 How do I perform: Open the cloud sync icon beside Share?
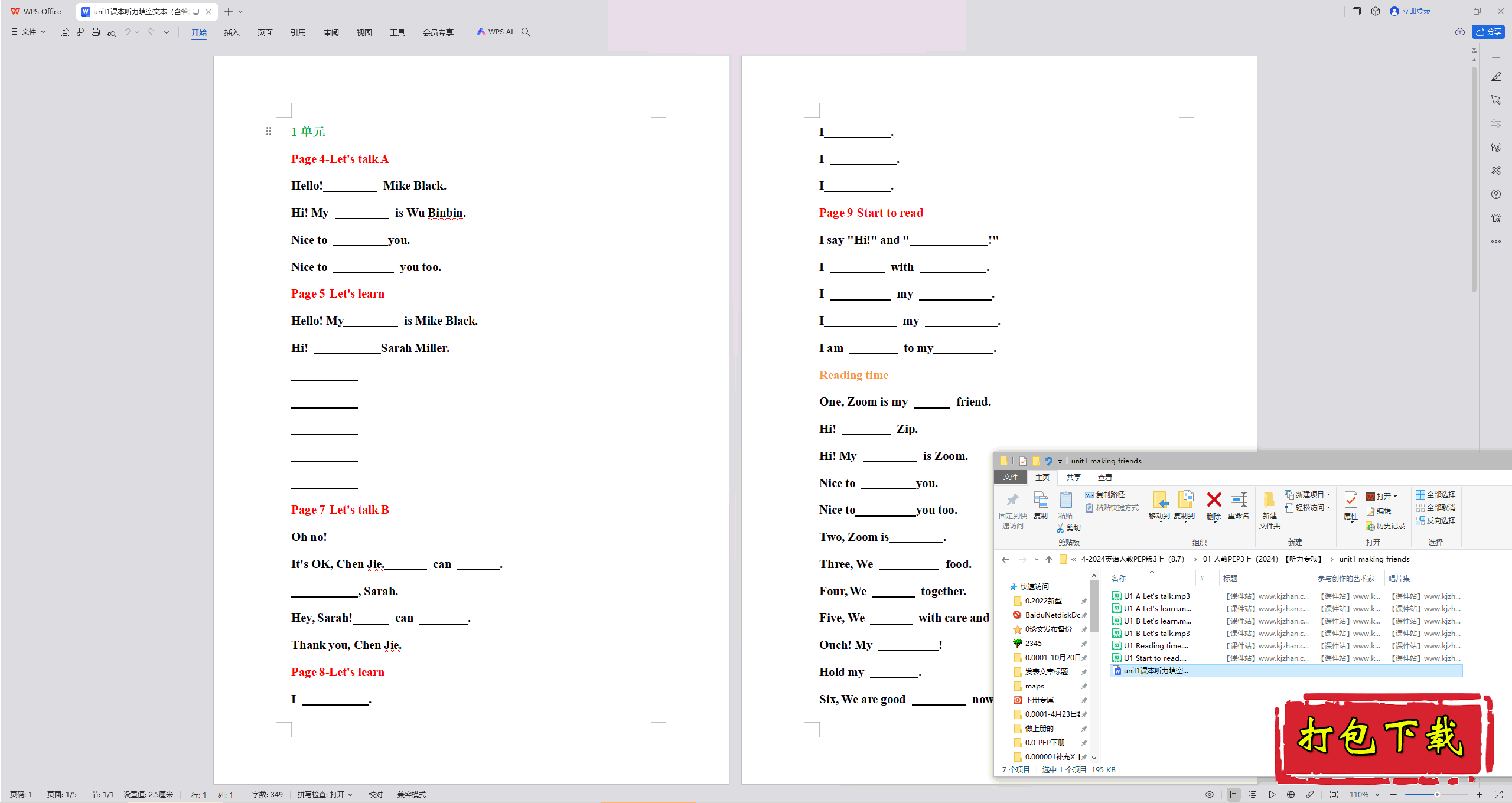tap(1459, 32)
